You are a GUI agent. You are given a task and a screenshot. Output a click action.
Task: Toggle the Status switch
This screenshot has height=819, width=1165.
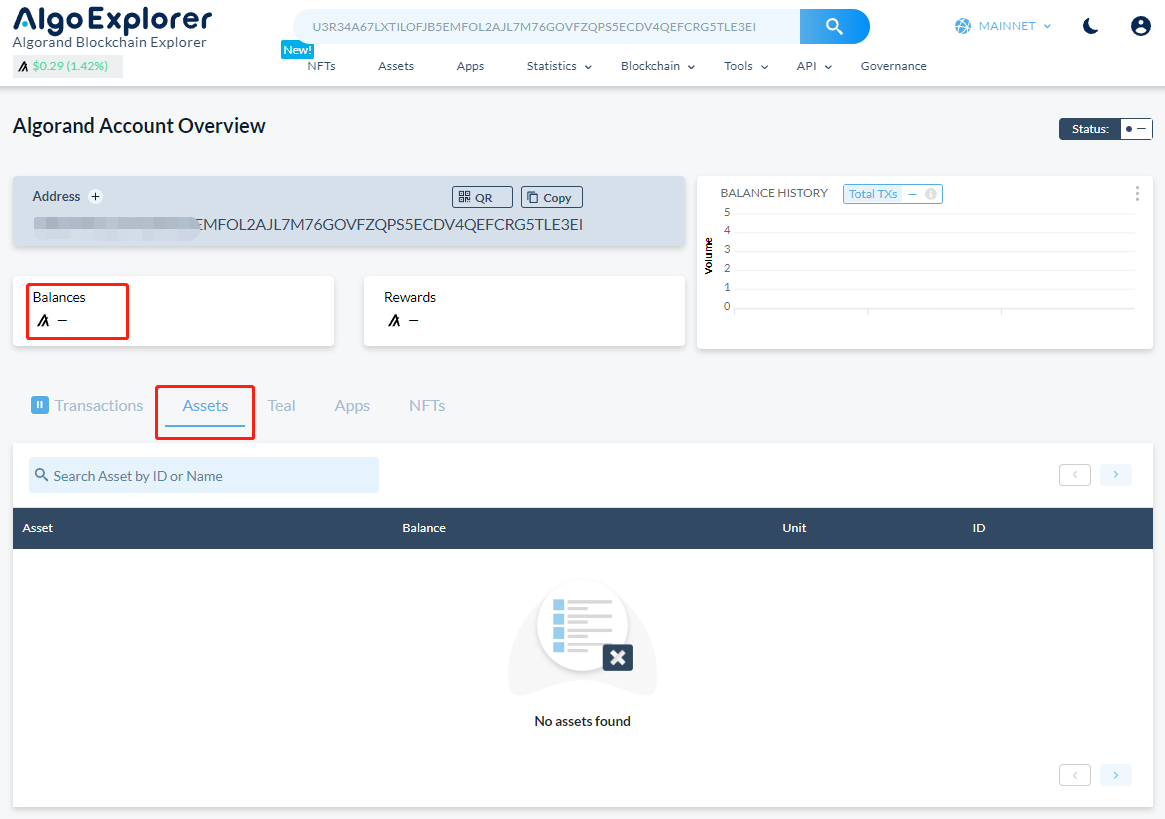(1135, 129)
